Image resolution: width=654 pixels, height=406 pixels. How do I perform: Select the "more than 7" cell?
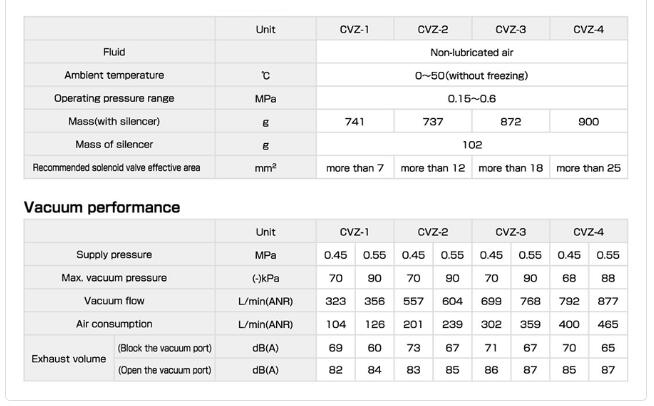click(x=355, y=168)
